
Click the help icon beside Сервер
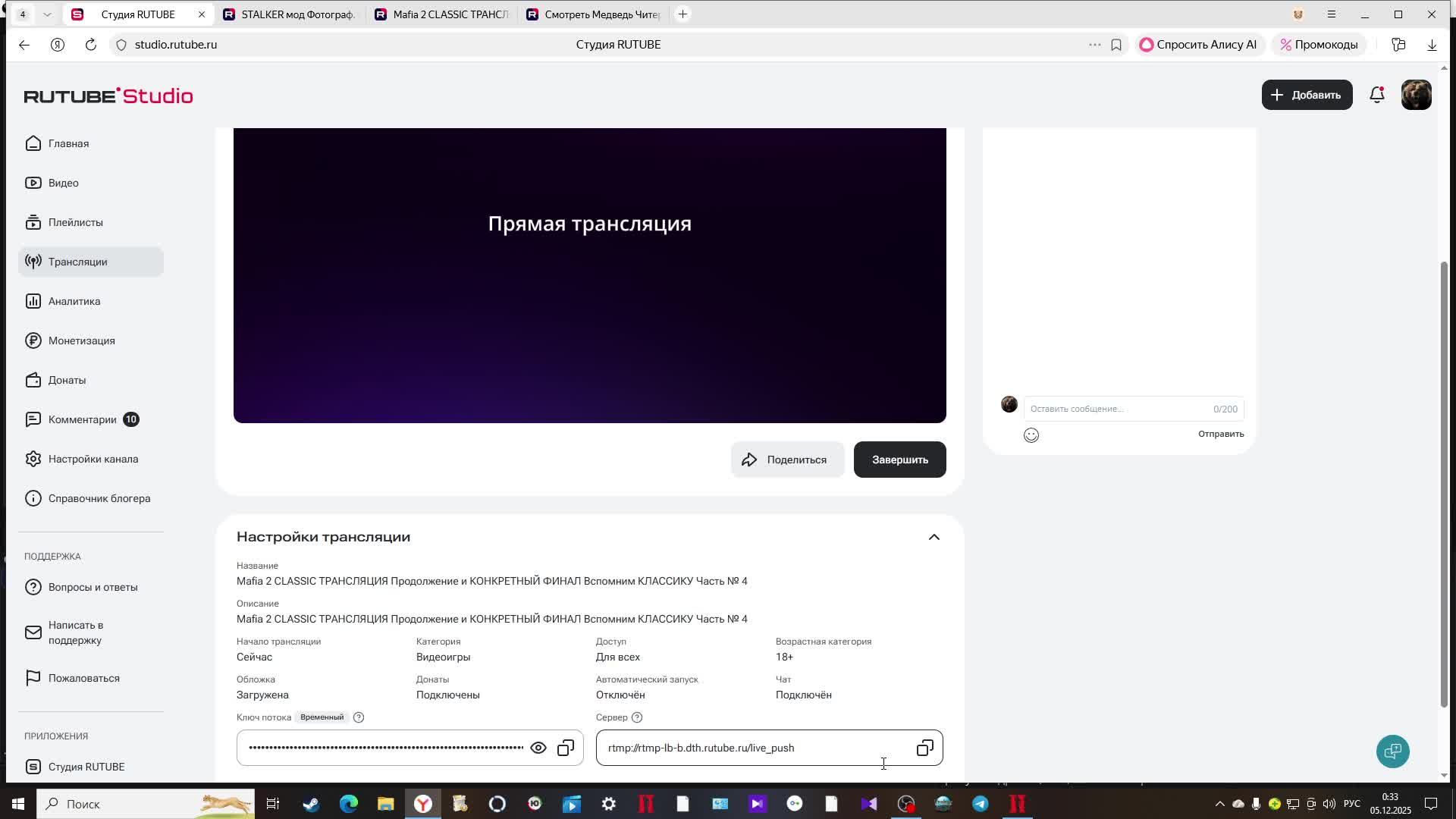(x=637, y=717)
